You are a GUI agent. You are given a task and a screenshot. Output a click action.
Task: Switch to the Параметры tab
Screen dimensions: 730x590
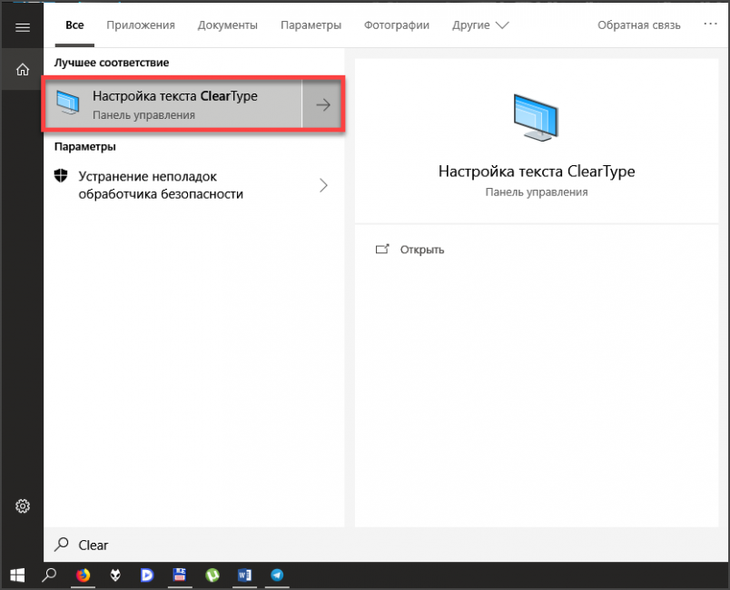pos(311,25)
